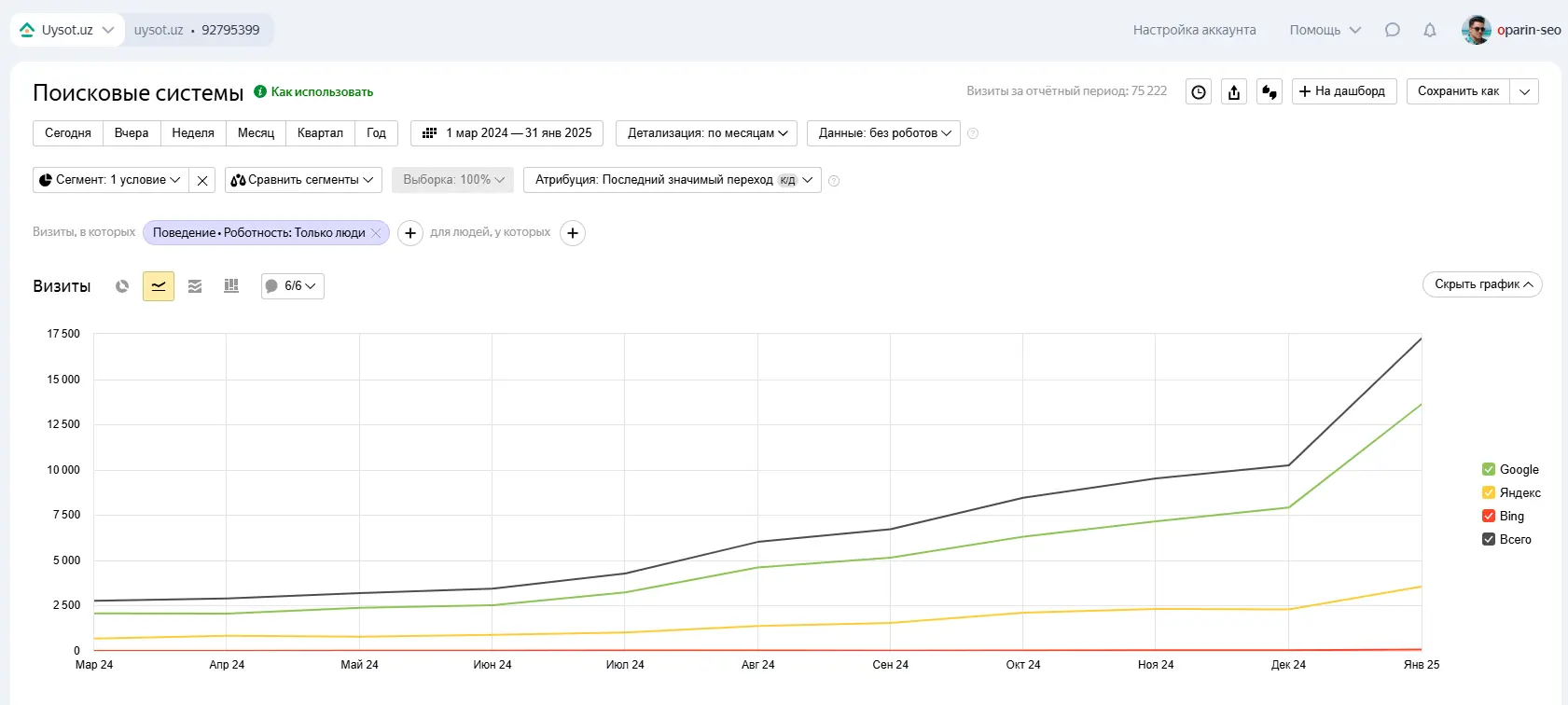Select the pie chart view icon
This screenshot has width=1568, height=705.
[122, 286]
